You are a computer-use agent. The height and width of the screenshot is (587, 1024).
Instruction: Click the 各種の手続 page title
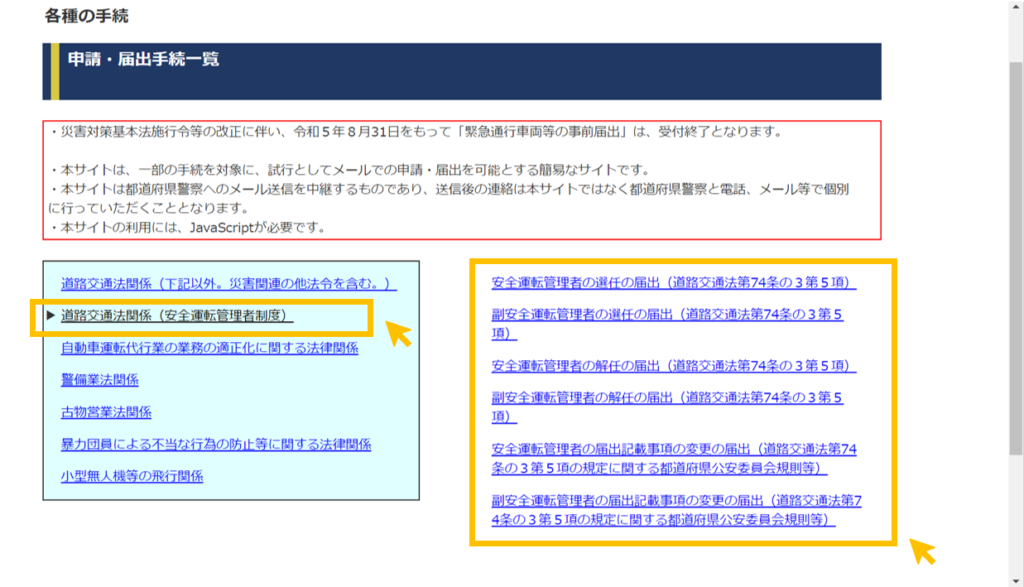(86, 16)
